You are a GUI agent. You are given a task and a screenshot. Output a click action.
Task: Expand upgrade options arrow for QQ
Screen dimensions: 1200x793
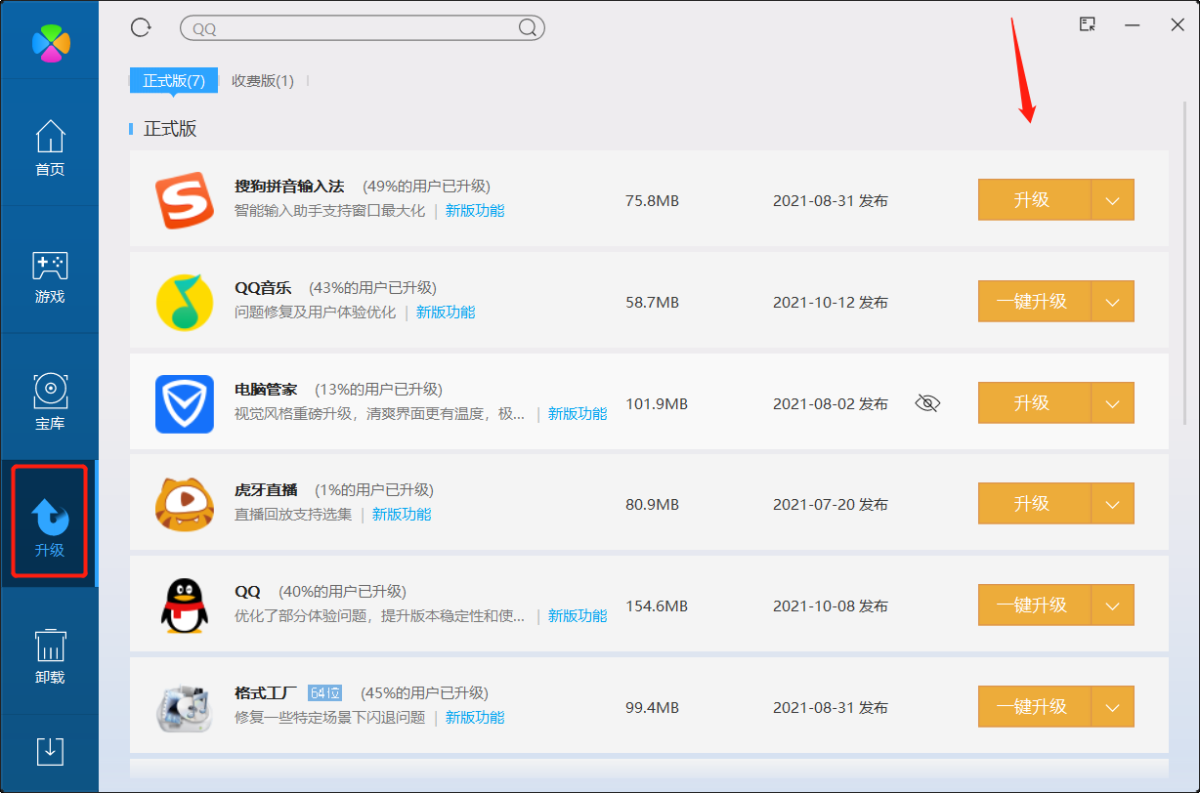click(1113, 605)
